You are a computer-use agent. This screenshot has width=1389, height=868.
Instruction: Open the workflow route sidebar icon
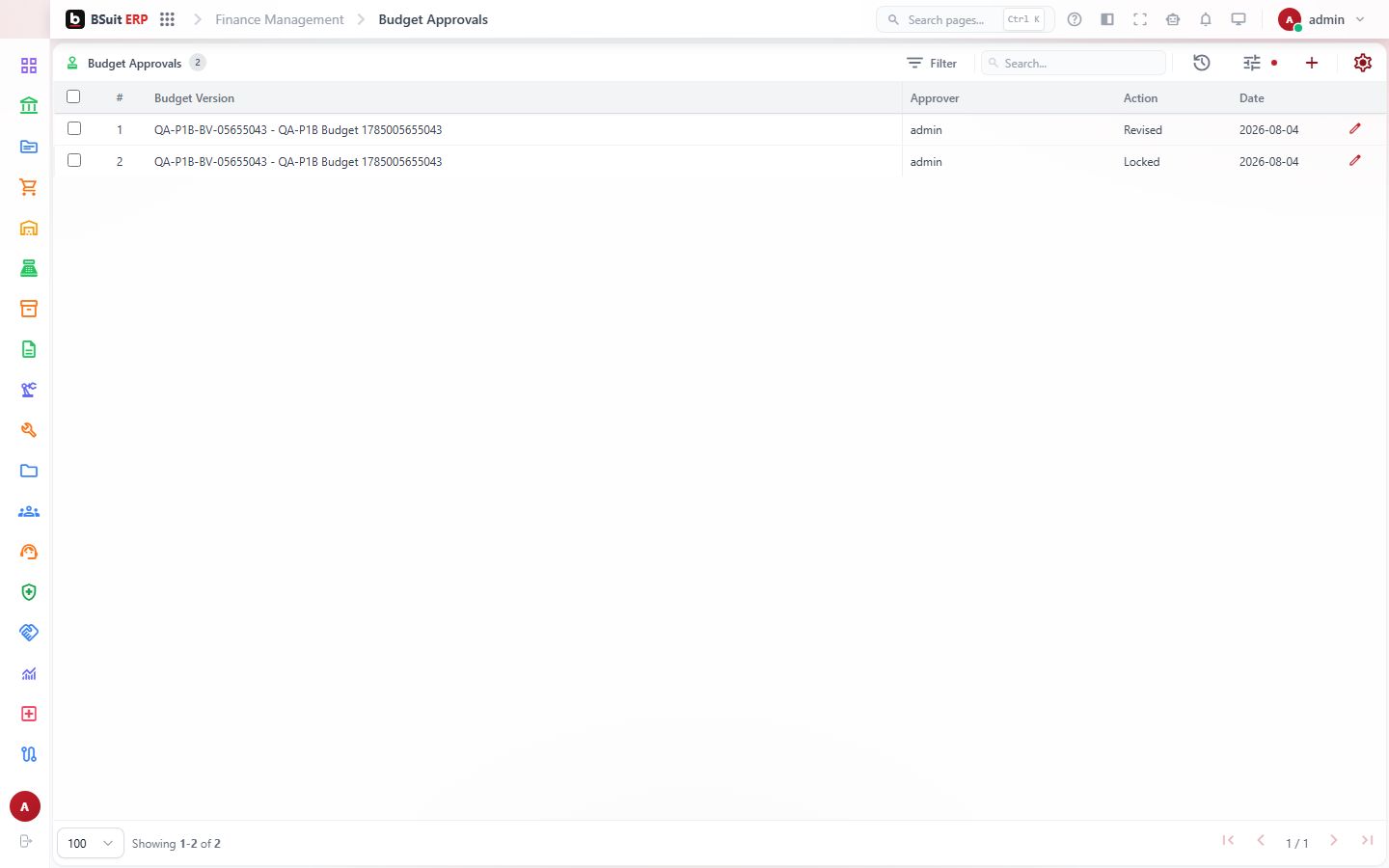coord(29,754)
